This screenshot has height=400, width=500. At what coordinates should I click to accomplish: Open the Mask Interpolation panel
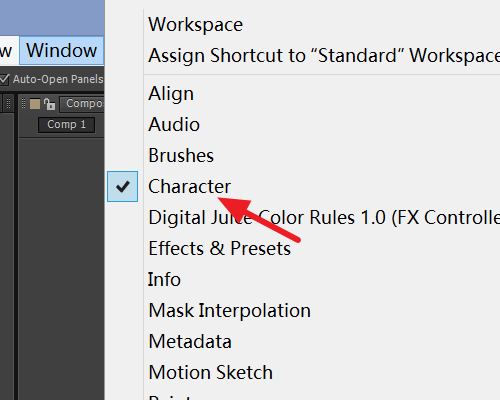tap(229, 311)
